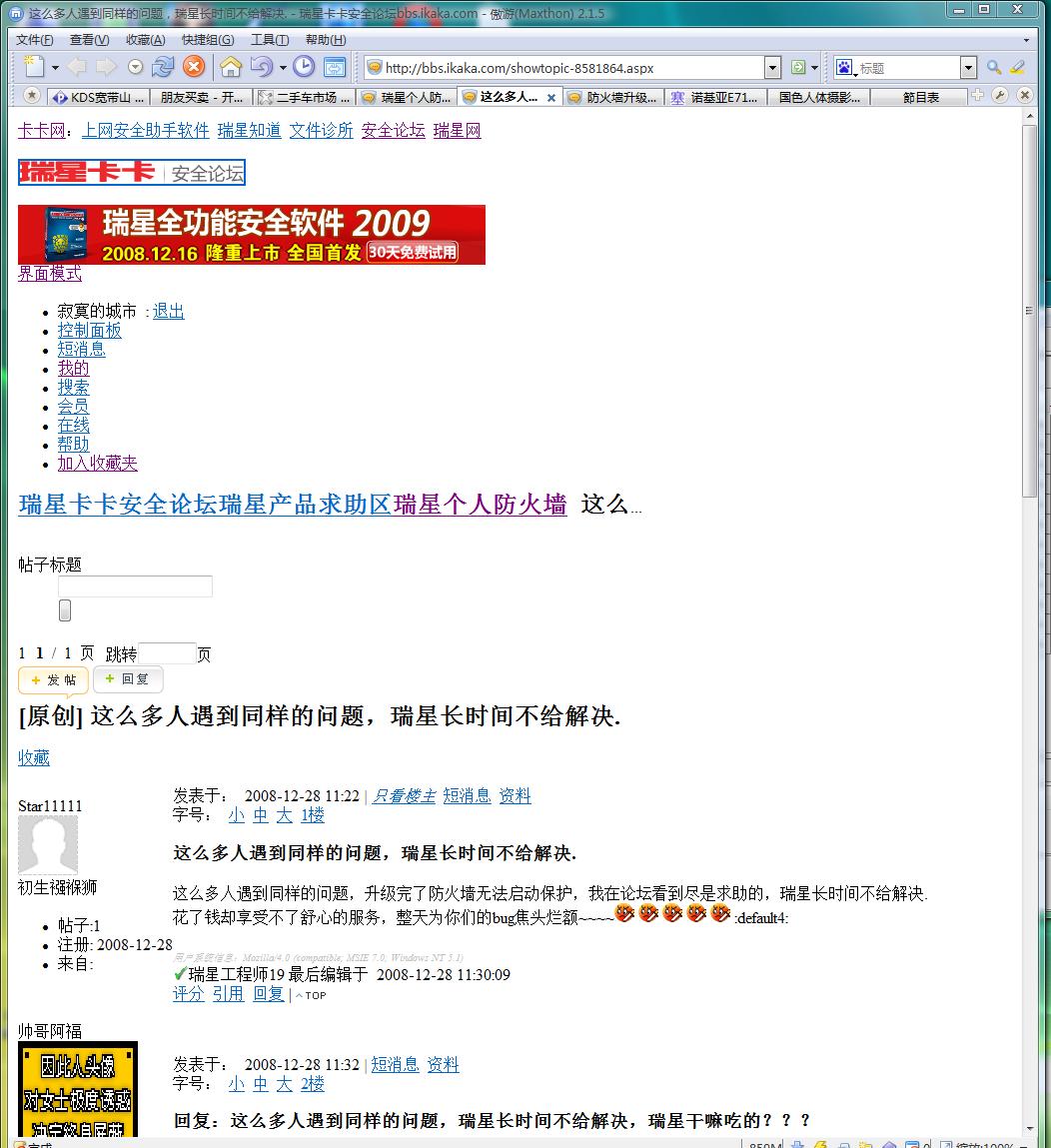Switch to the KDS宽带山 tab
Image resolution: width=1051 pixels, height=1148 pixels.
coord(99,97)
